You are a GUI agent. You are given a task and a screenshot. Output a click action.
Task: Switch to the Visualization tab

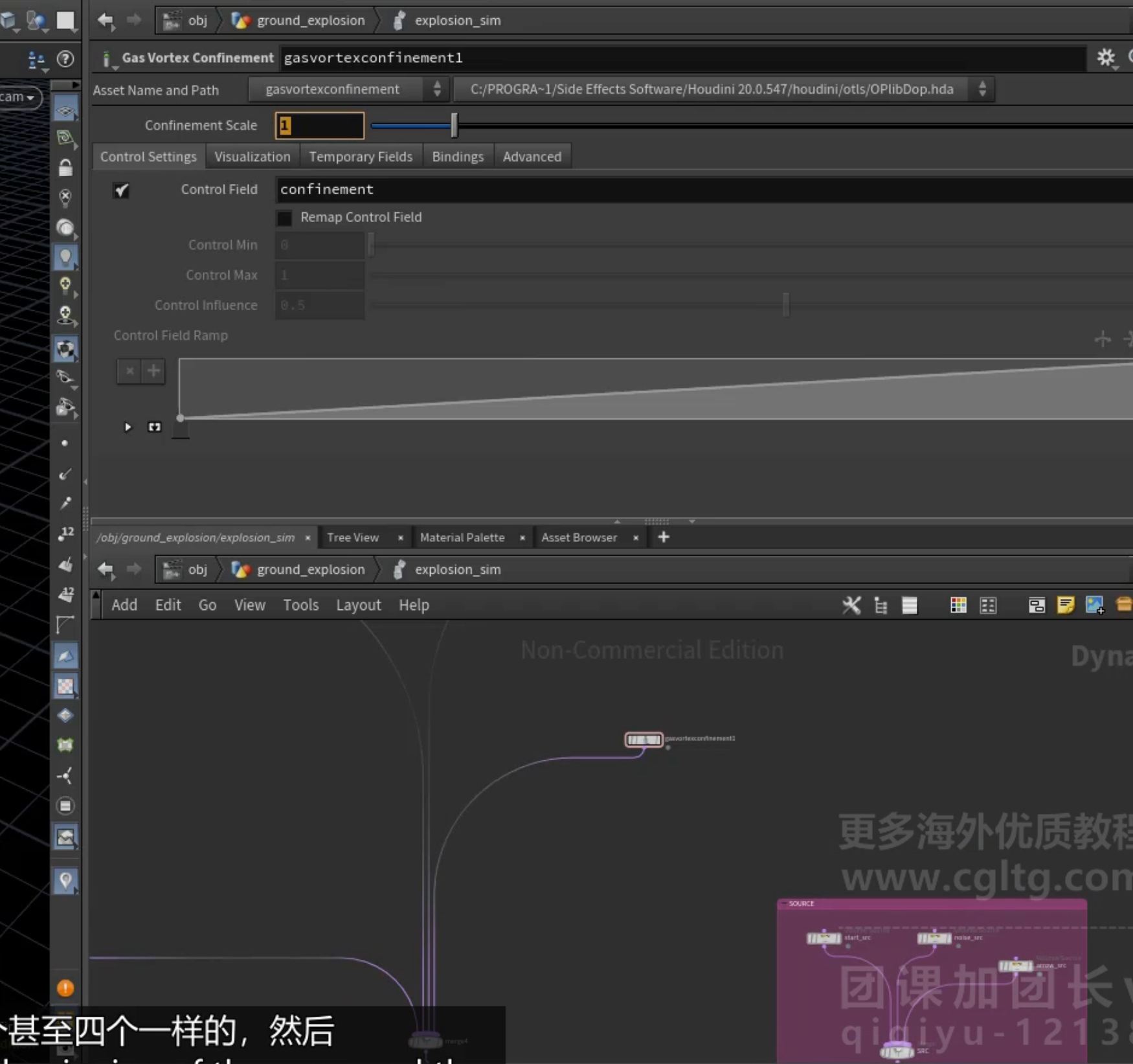(x=252, y=157)
